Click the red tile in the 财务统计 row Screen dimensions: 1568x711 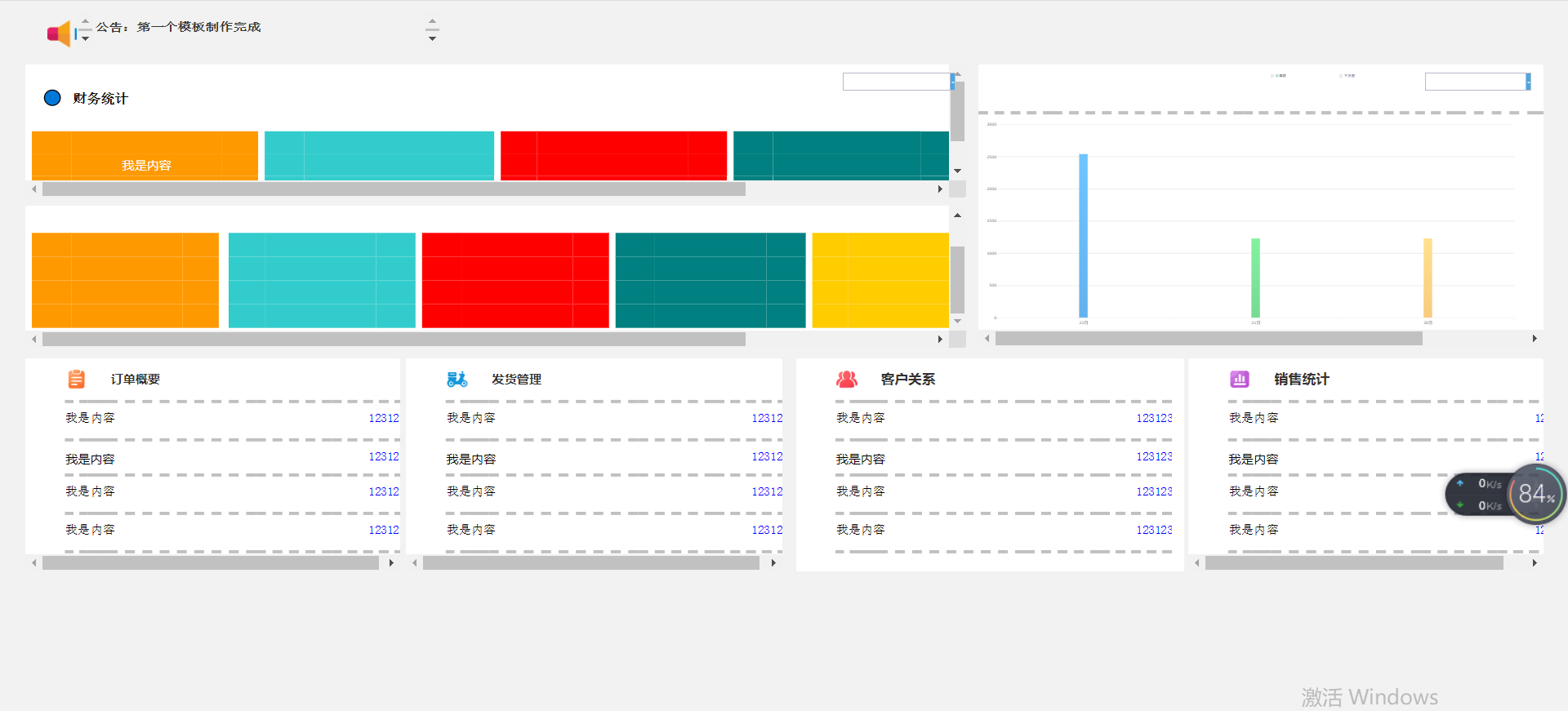click(613, 156)
